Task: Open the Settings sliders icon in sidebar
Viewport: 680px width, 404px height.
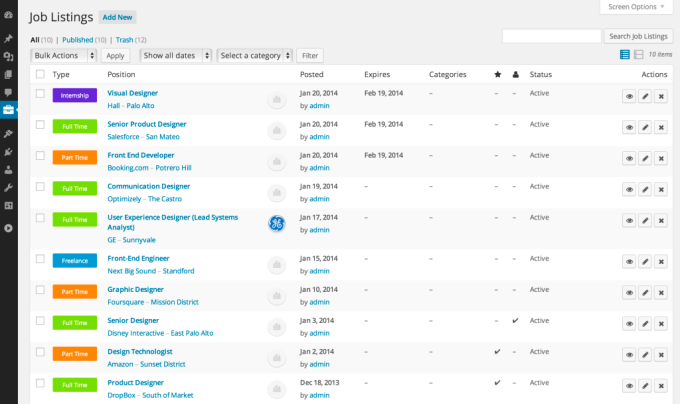Action: (8, 205)
